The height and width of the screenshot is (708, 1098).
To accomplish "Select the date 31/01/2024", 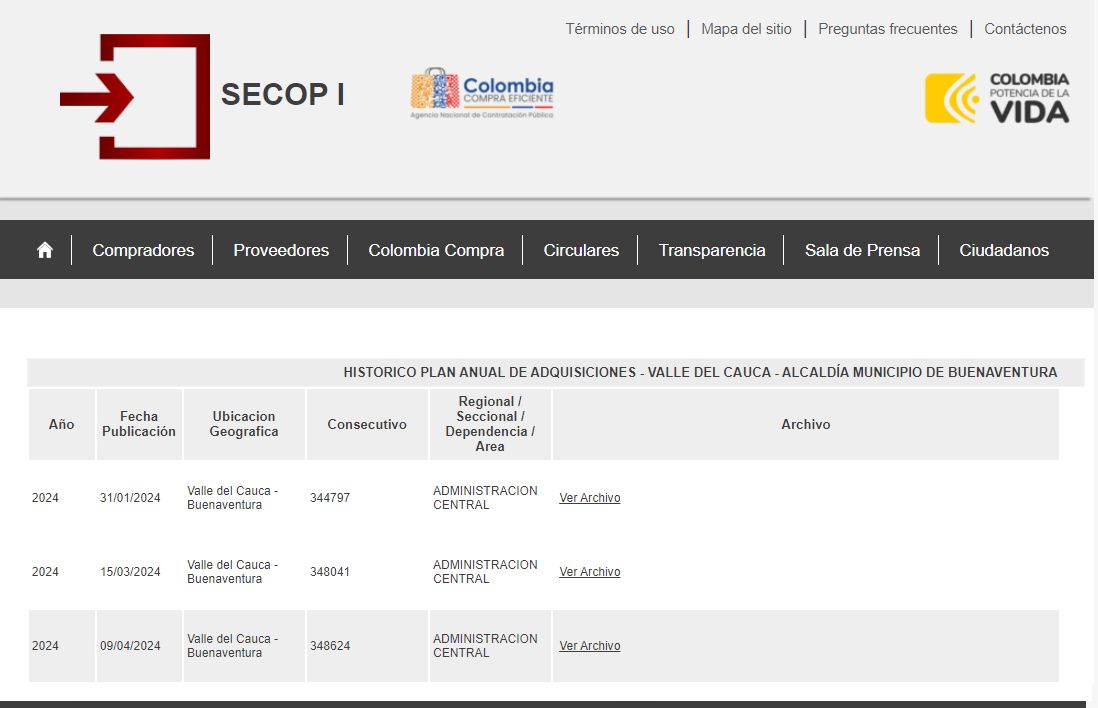I will 130,498.
